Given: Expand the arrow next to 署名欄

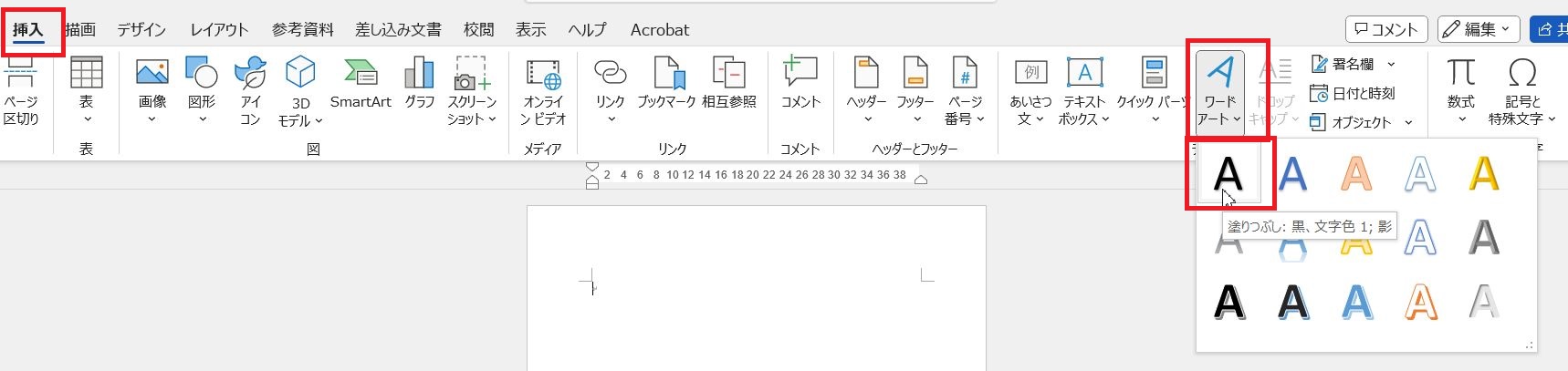Looking at the screenshot, I should click(x=1391, y=65).
